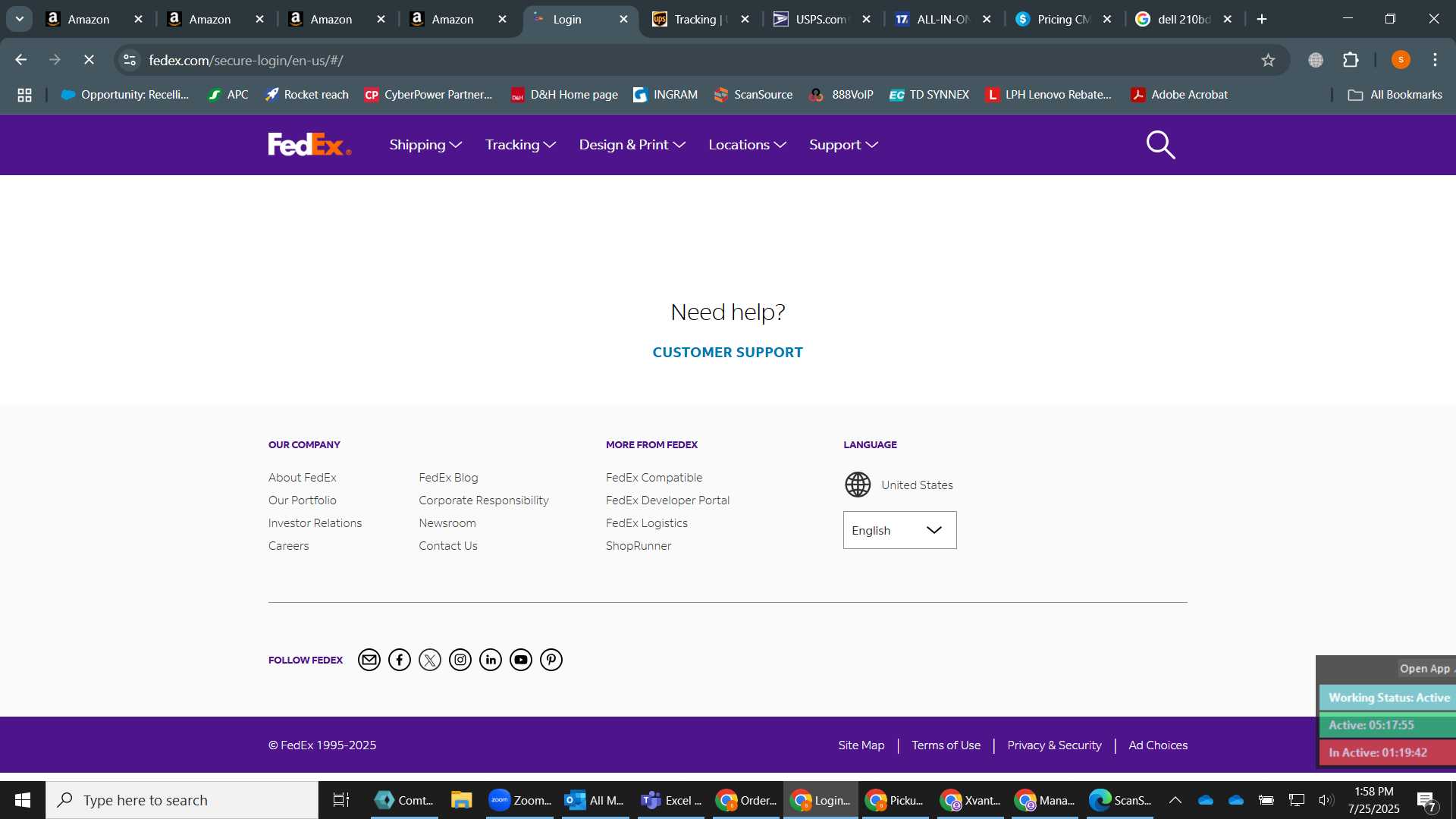Open the ShopRunner link

pos(638,546)
